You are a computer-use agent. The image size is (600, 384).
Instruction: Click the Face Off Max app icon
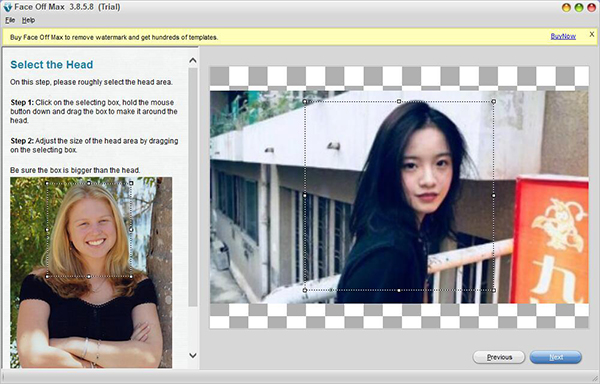point(7,7)
